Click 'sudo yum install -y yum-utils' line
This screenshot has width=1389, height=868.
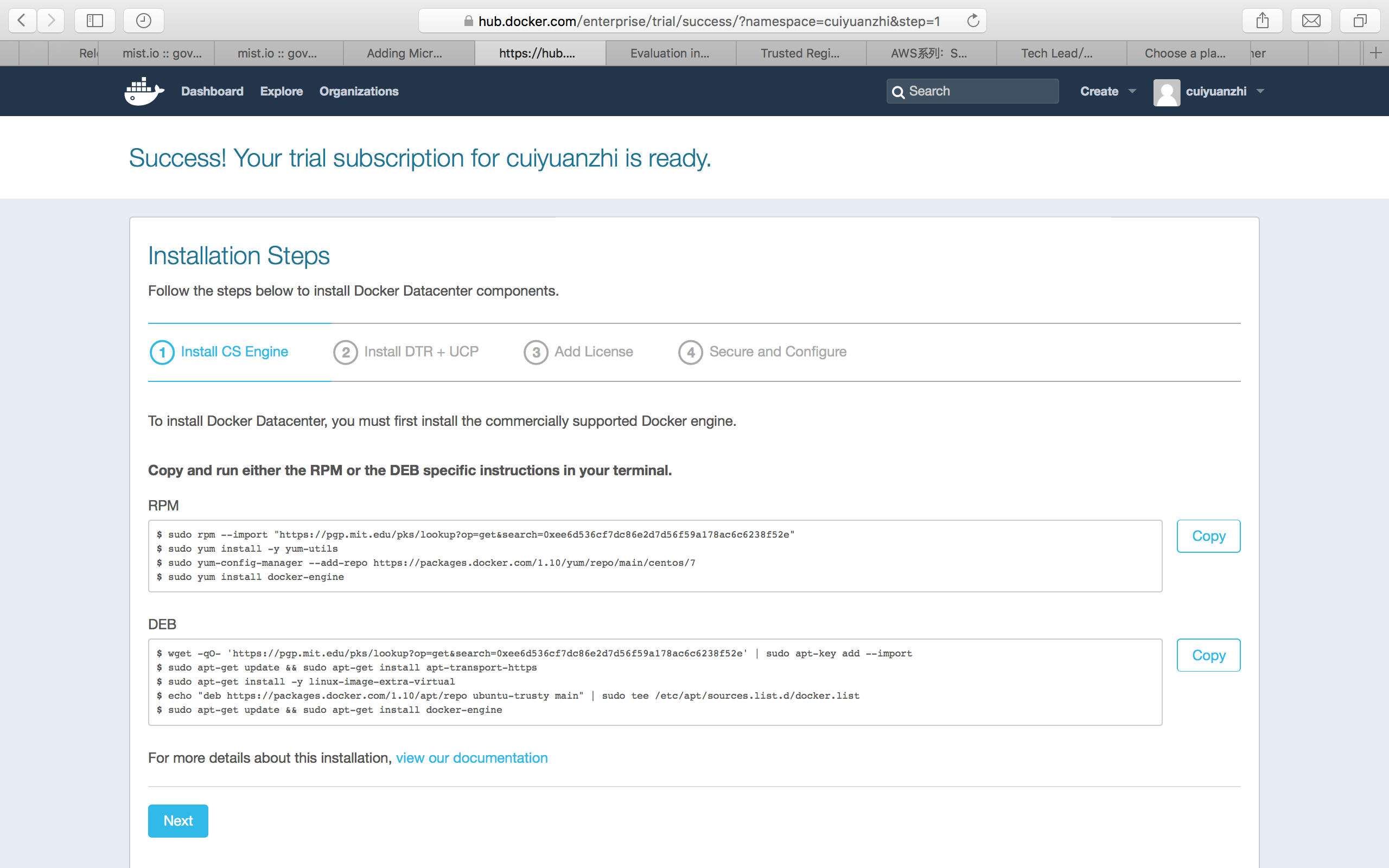[x=247, y=549]
